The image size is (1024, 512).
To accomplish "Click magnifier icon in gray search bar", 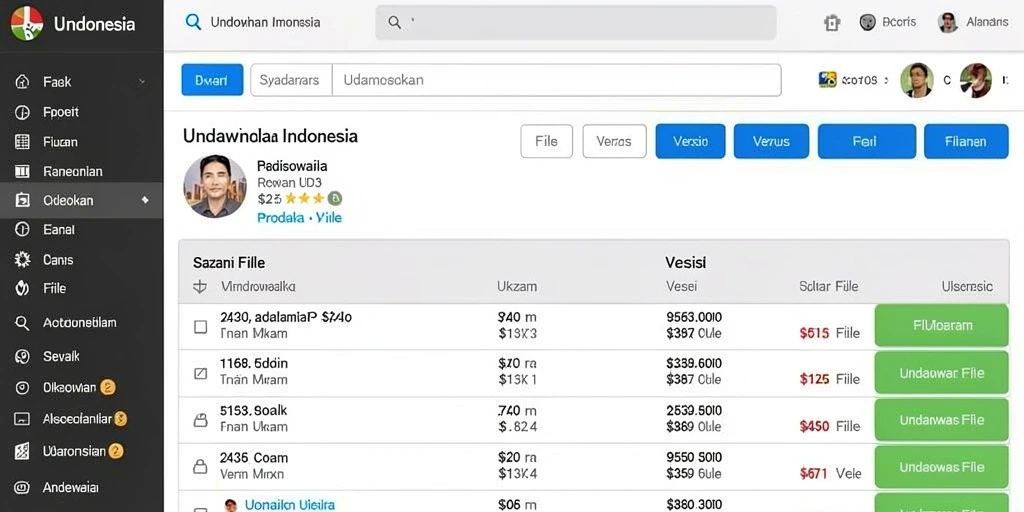I will coord(394,22).
